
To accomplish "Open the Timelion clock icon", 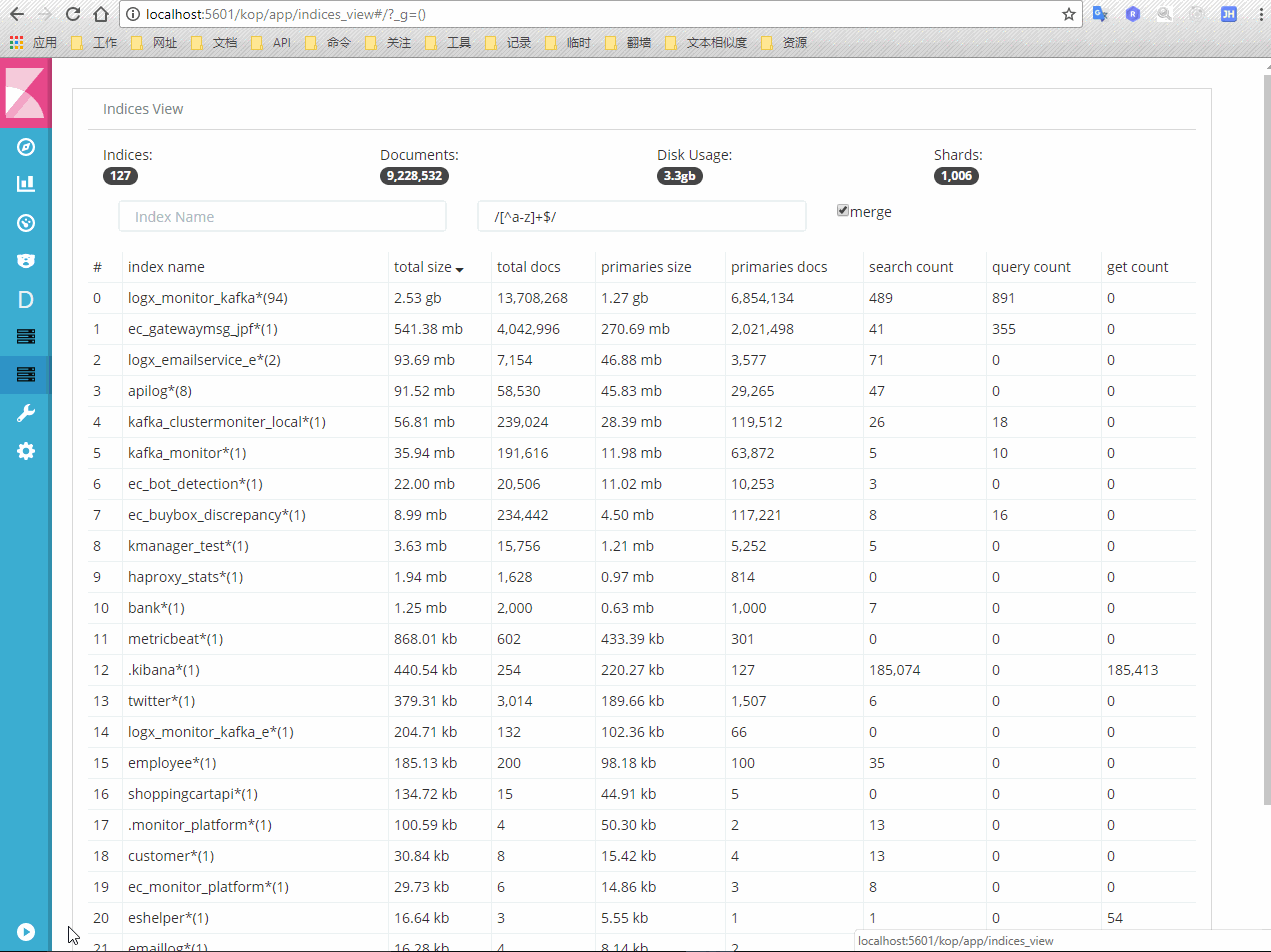I will pos(25,222).
